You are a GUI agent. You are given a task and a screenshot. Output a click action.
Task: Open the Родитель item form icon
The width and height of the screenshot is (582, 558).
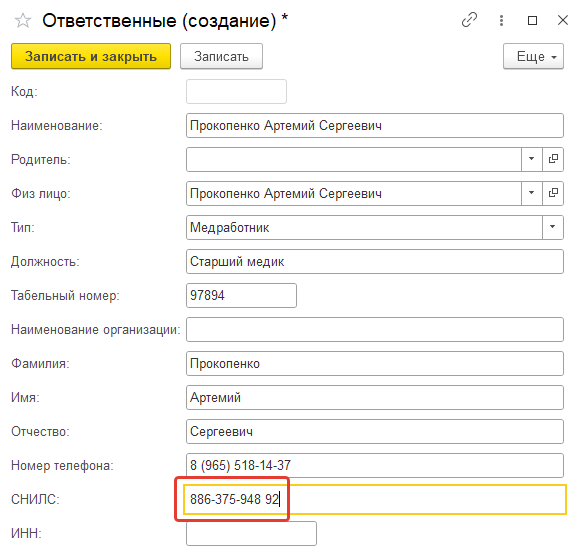553,159
